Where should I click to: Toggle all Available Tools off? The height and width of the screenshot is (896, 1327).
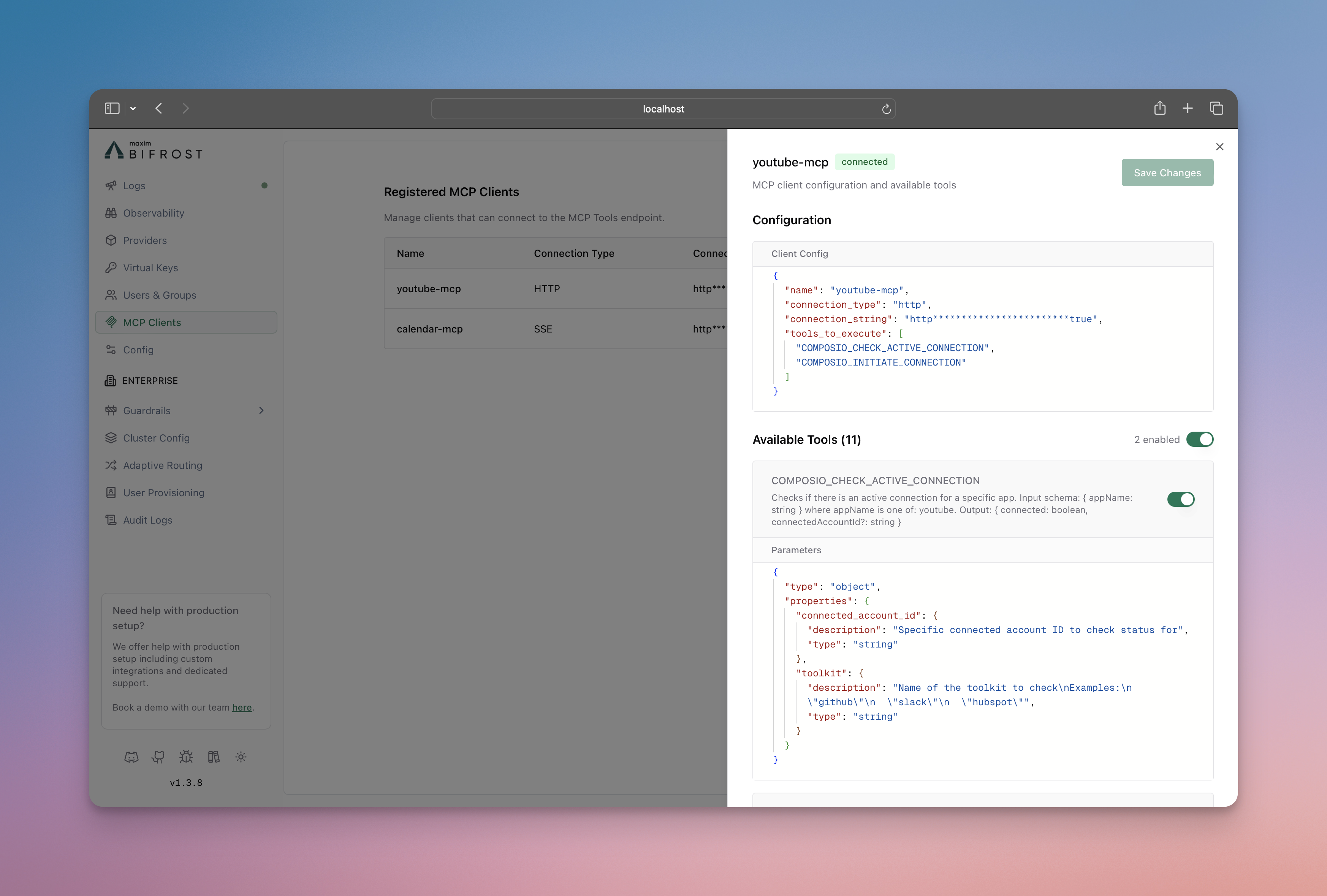(x=1200, y=439)
